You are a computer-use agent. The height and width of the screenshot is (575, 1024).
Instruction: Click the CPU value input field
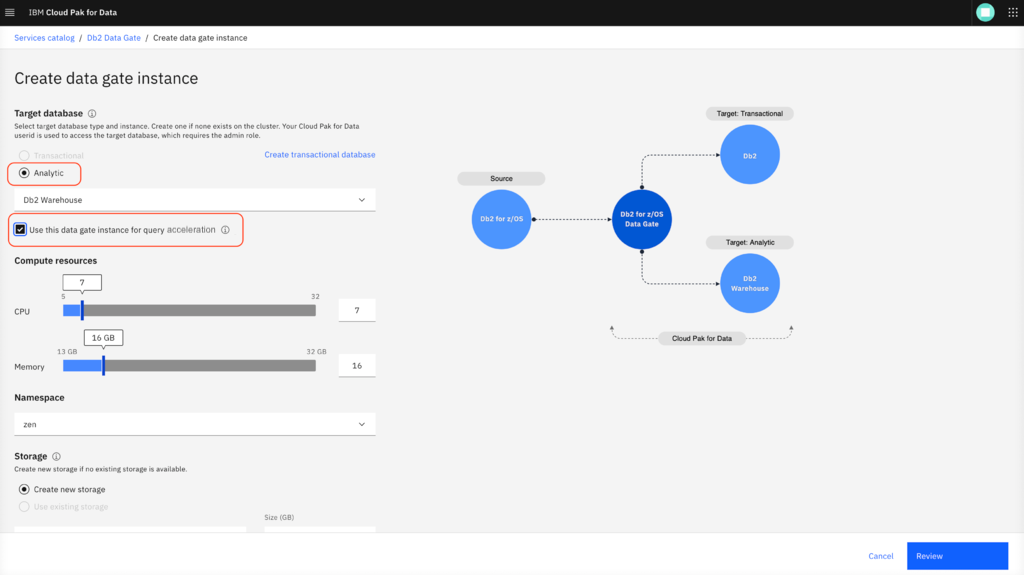357,310
